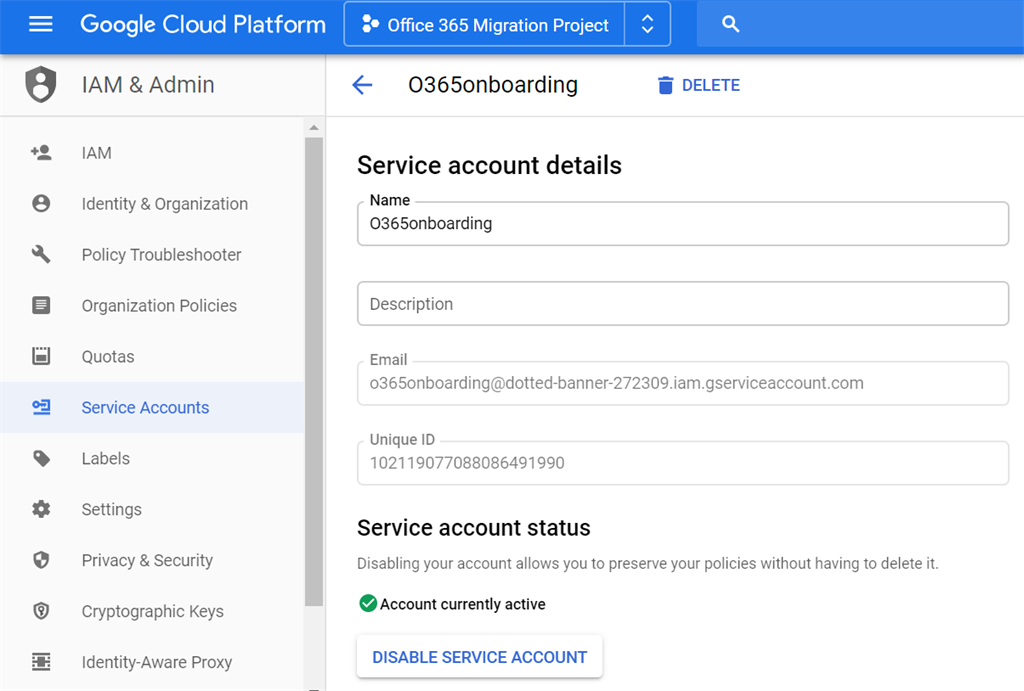This screenshot has height=691, width=1024.
Task: Open Privacy & Security section
Action: pyautogui.click(x=147, y=560)
